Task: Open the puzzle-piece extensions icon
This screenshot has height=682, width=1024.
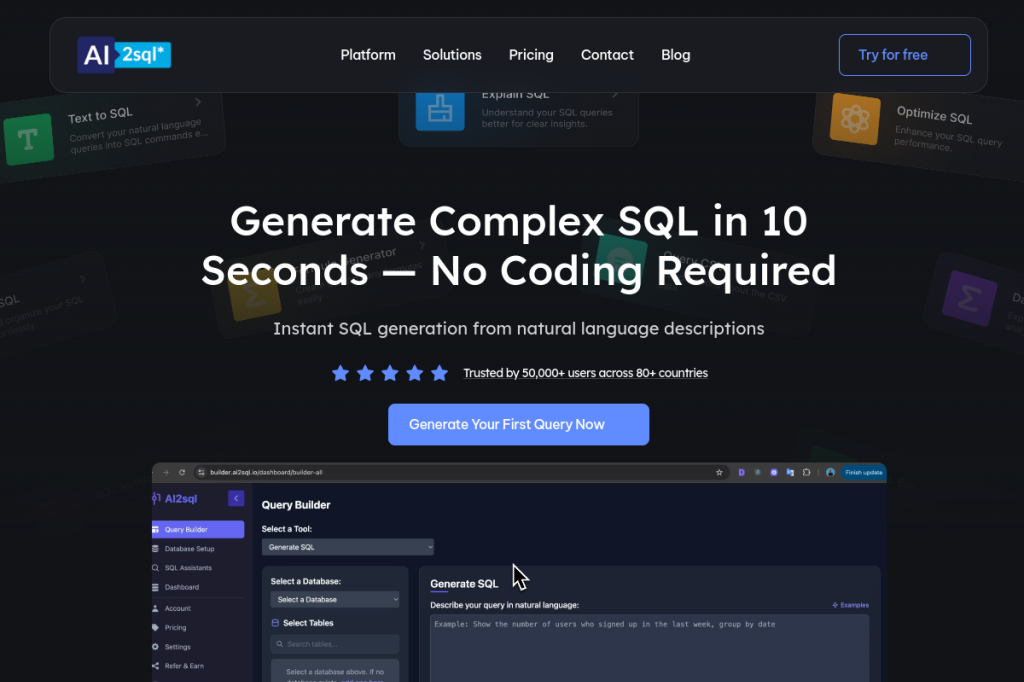Action: point(807,472)
